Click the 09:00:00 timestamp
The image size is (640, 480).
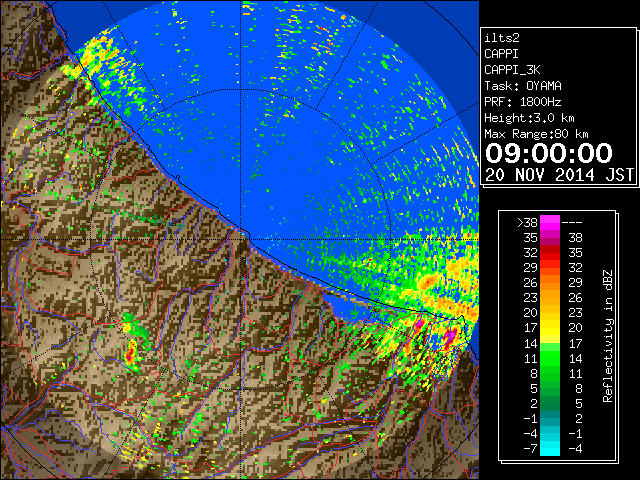(549, 153)
